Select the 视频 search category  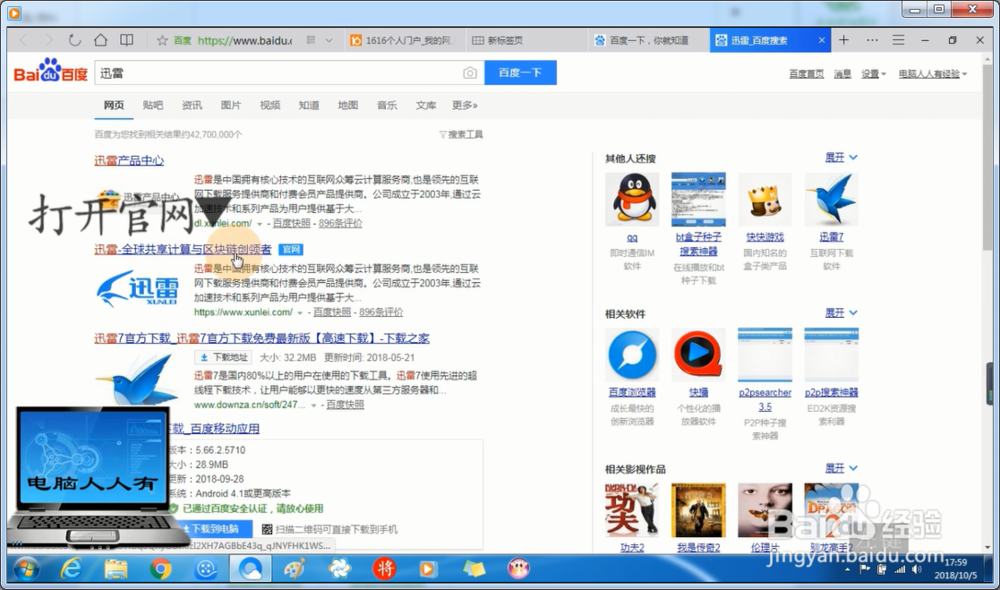[270, 105]
